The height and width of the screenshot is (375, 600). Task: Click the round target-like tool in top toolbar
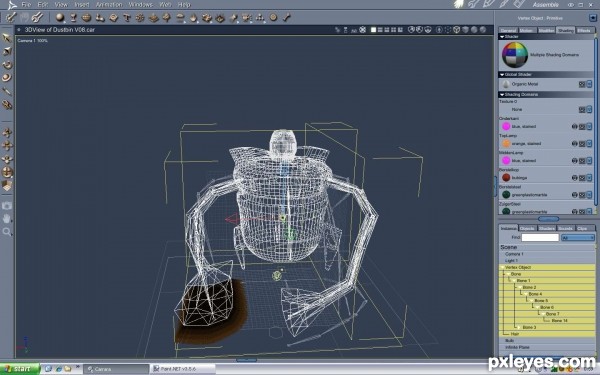(x=273, y=17)
